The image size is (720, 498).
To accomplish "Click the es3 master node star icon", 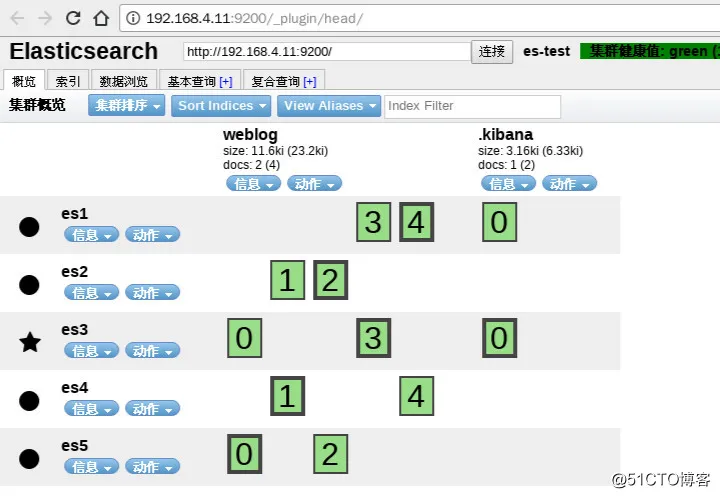I will click(x=30, y=342).
